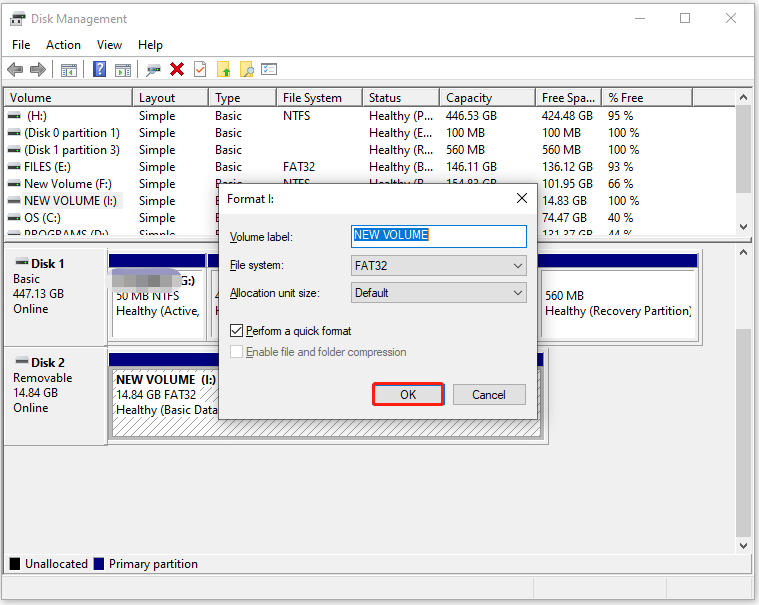Image resolution: width=759 pixels, height=605 pixels.
Task: Click the checklist settings toolbar icon
Action: coord(269,69)
